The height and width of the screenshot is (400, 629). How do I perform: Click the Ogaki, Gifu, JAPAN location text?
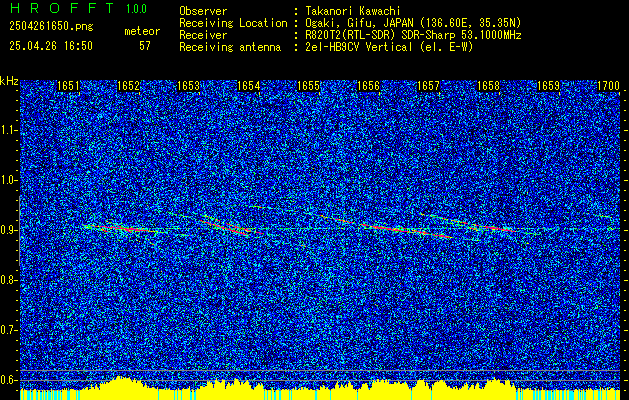[x=413, y=23]
